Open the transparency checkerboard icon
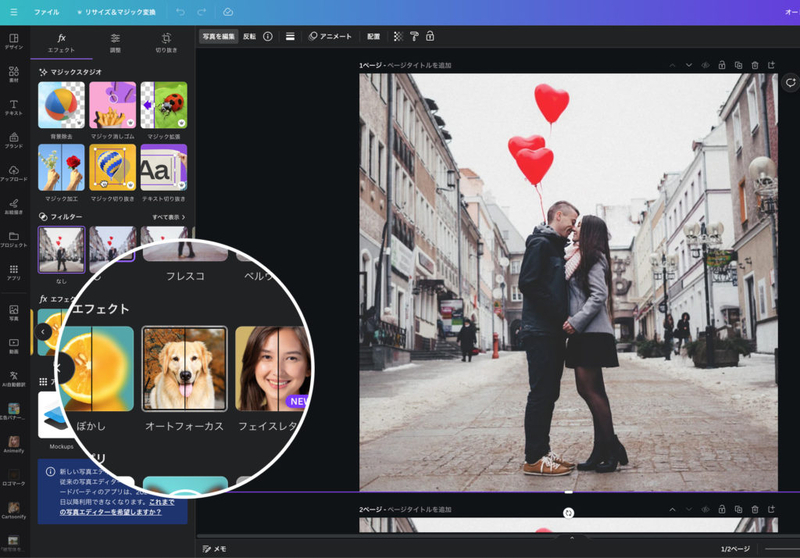 click(x=398, y=36)
